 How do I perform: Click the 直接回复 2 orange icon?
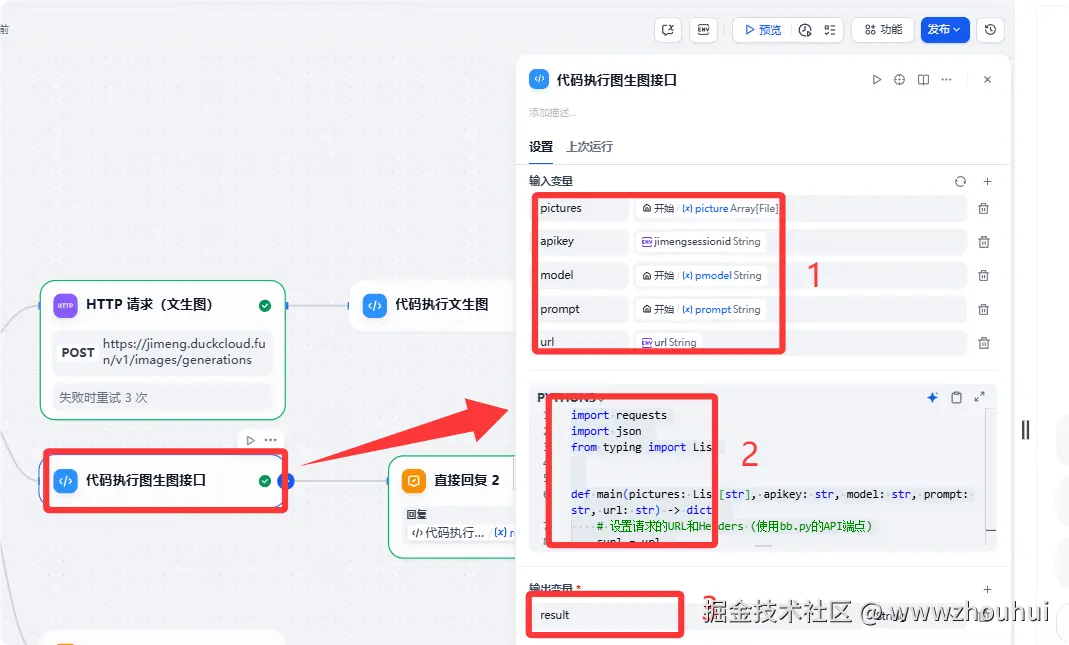[413, 481]
